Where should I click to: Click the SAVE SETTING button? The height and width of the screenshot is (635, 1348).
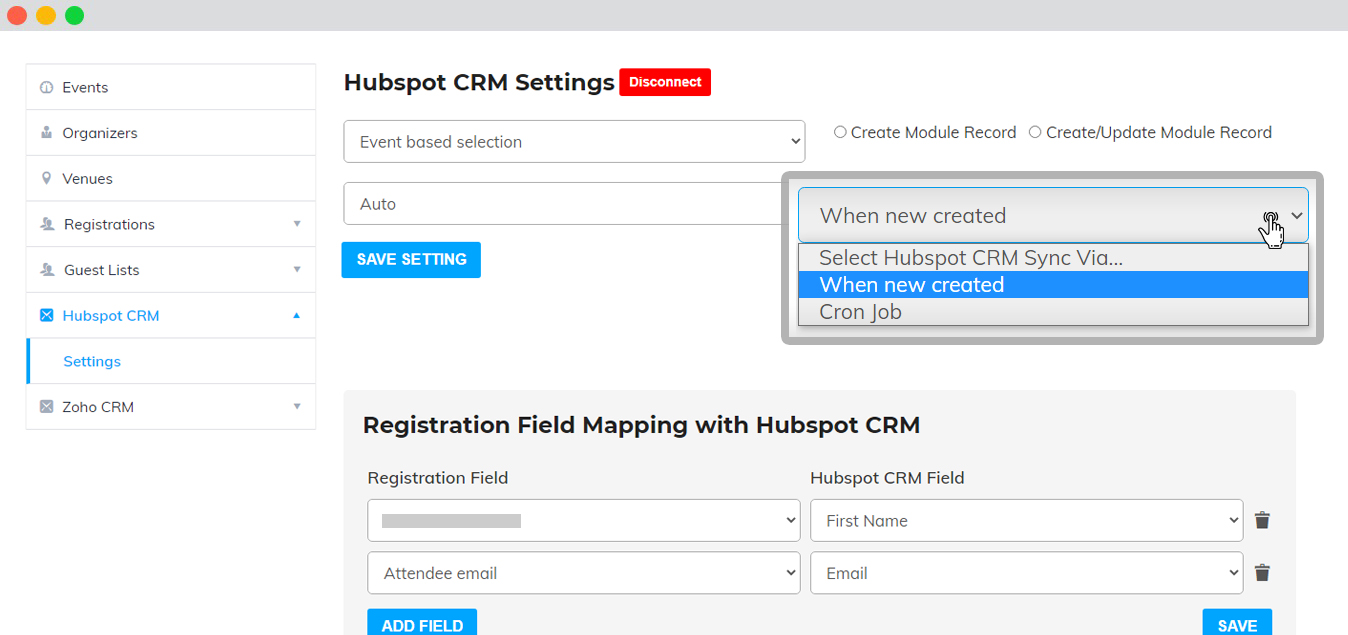click(x=411, y=259)
